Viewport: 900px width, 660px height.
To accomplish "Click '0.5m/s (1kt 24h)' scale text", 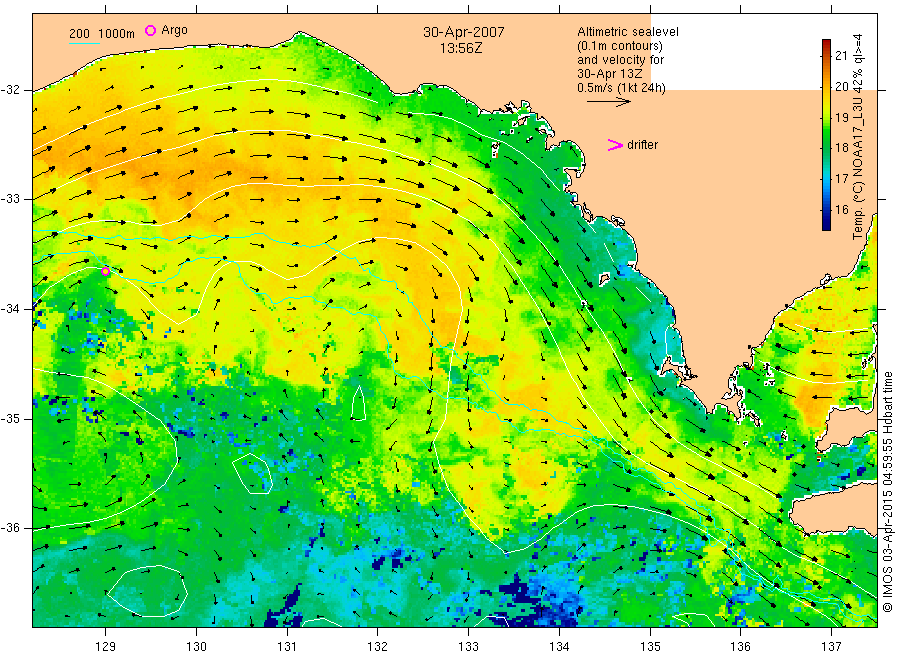I will point(622,88).
